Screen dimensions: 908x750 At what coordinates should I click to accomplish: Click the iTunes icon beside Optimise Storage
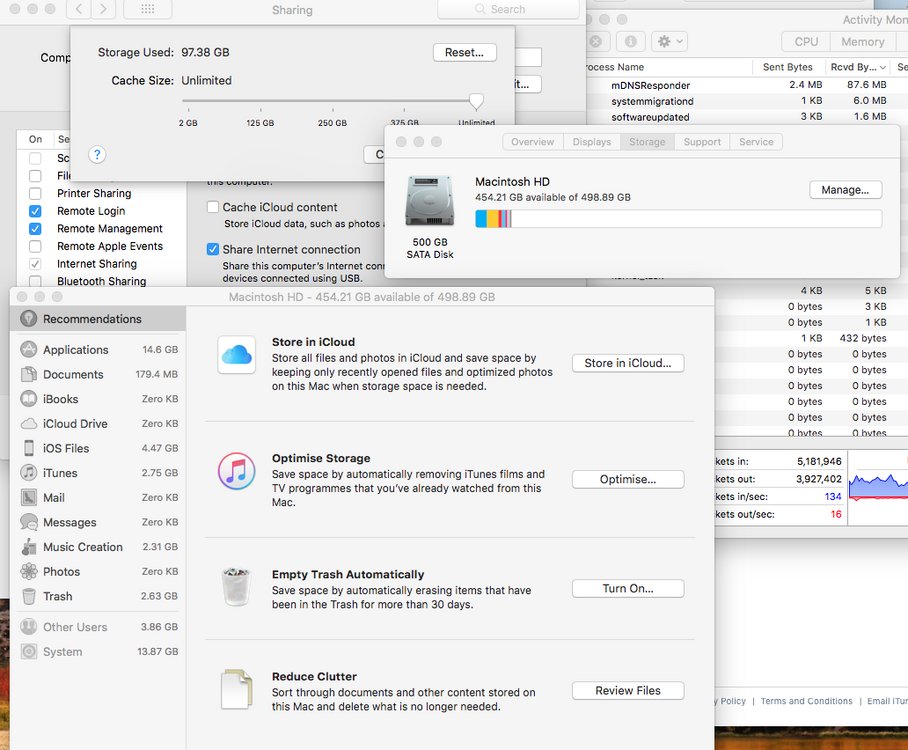pos(237,471)
